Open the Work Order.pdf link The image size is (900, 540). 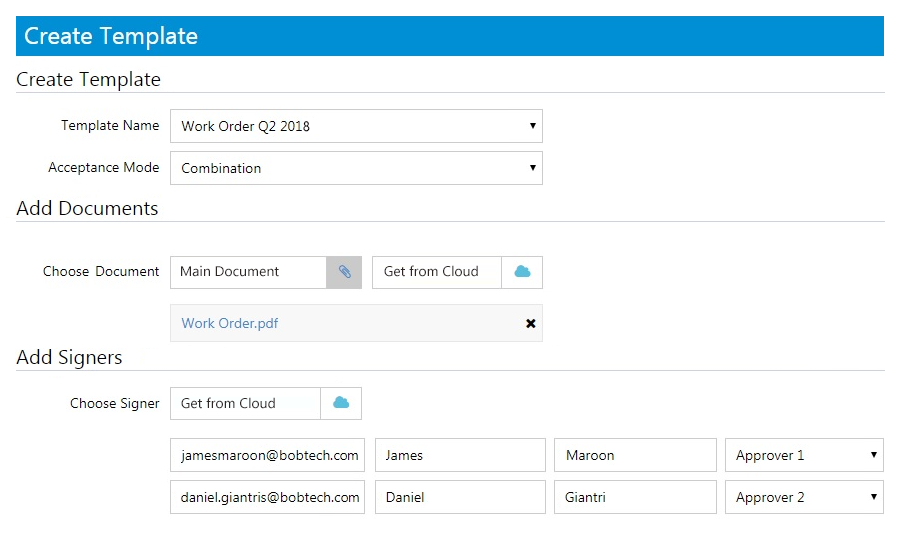point(230,324)
